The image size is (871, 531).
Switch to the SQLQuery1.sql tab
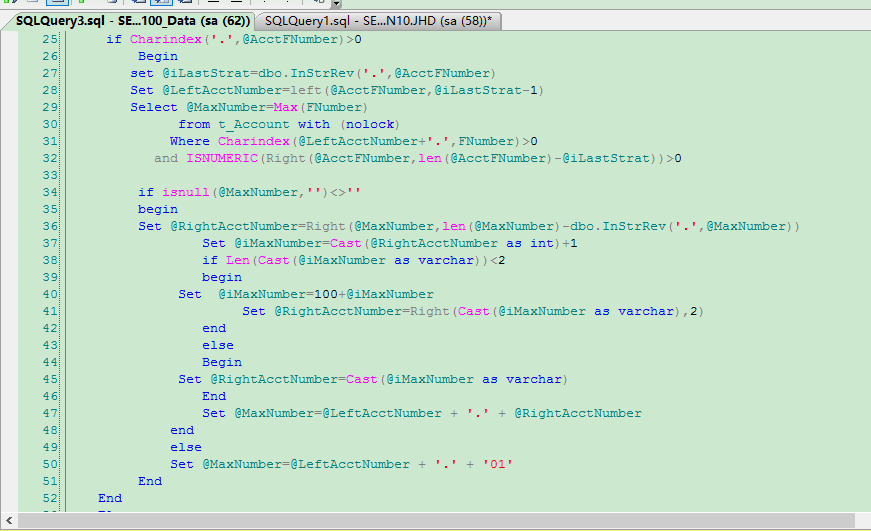pyautogui.click(x=378, y=21)
